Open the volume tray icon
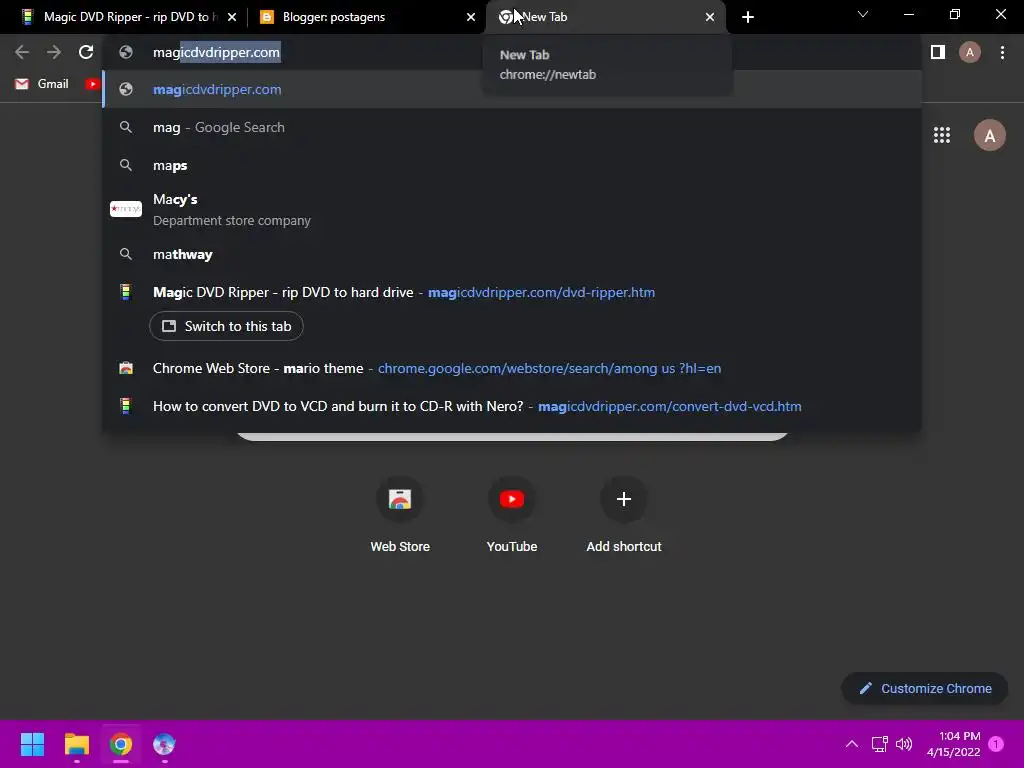The width and height of the screenshot is (1024, 768). click(x=904, y=744)
